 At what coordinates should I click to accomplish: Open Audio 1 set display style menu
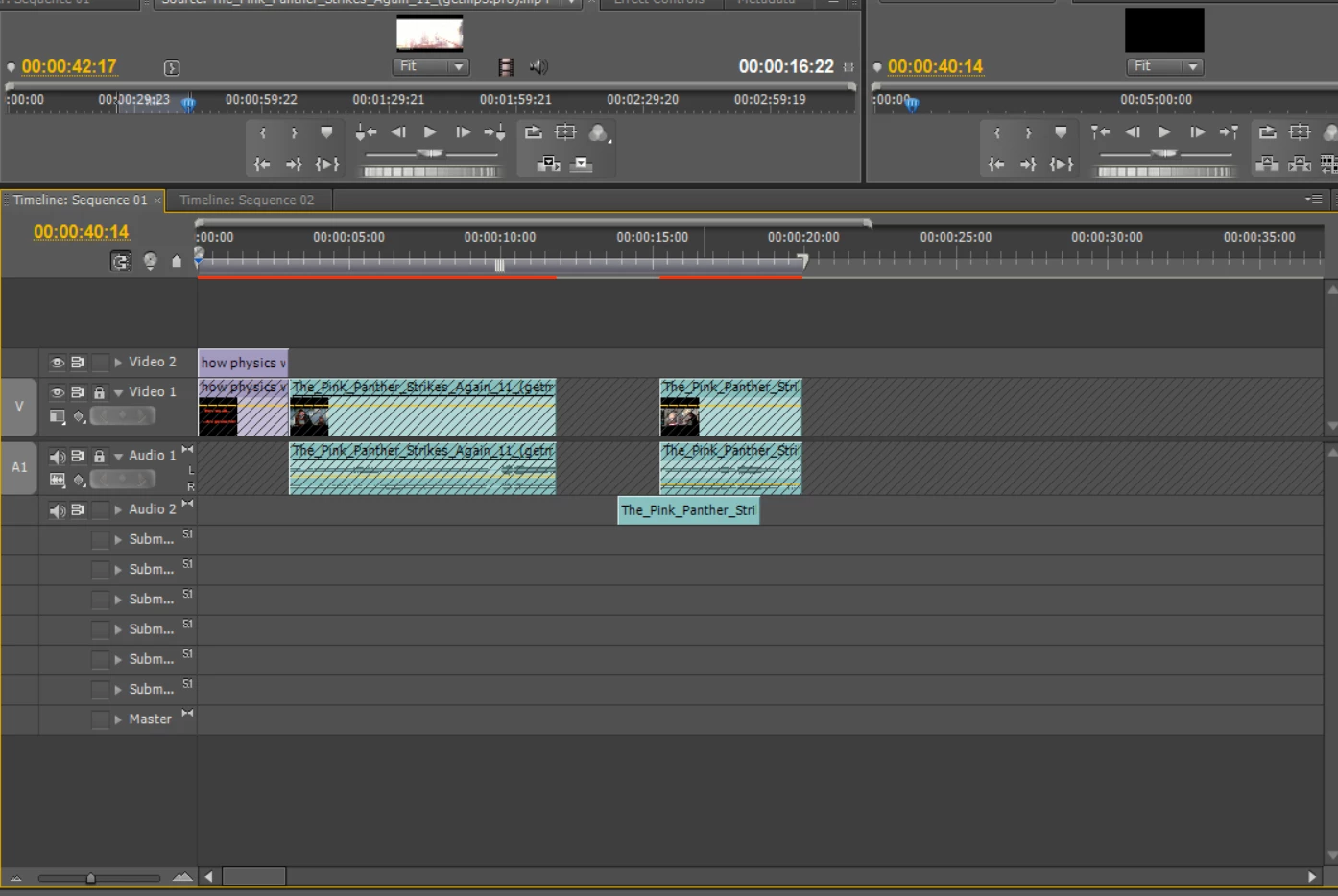[x=57, y=480]
